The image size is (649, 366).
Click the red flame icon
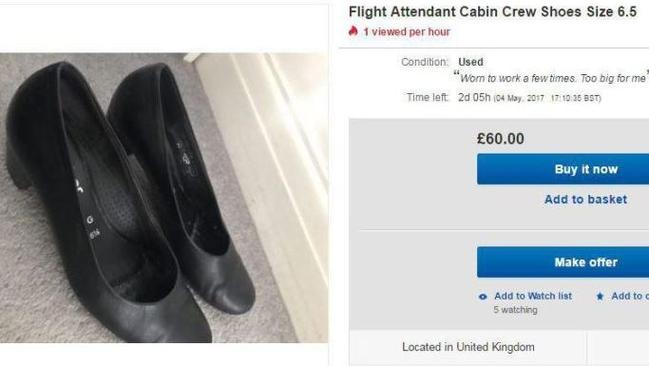click(353, 31)
